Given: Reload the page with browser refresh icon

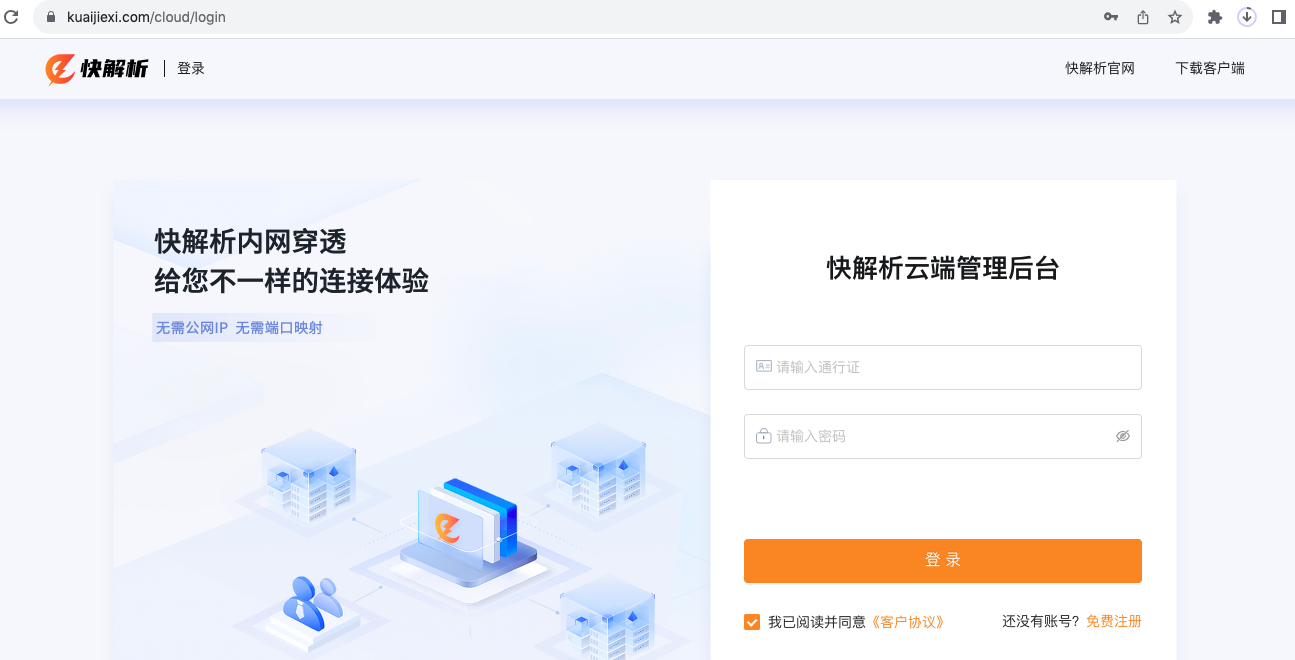Looking at the screenshot, I should point(12,17).
